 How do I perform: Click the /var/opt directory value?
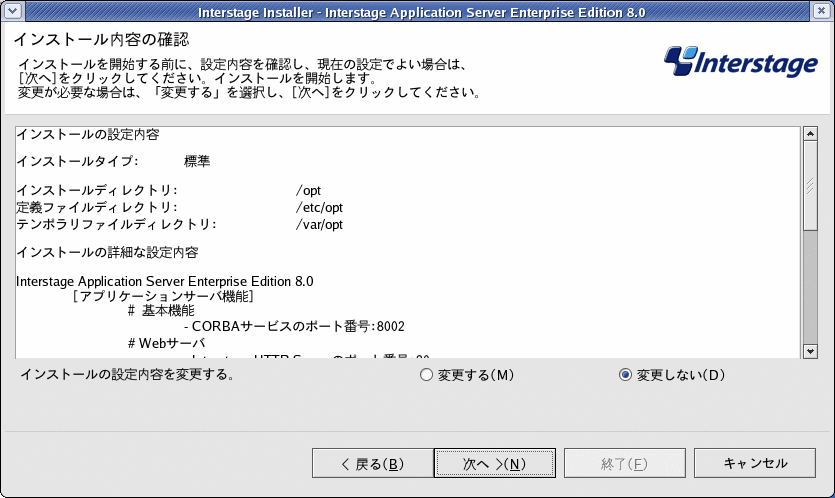point(319,225)
